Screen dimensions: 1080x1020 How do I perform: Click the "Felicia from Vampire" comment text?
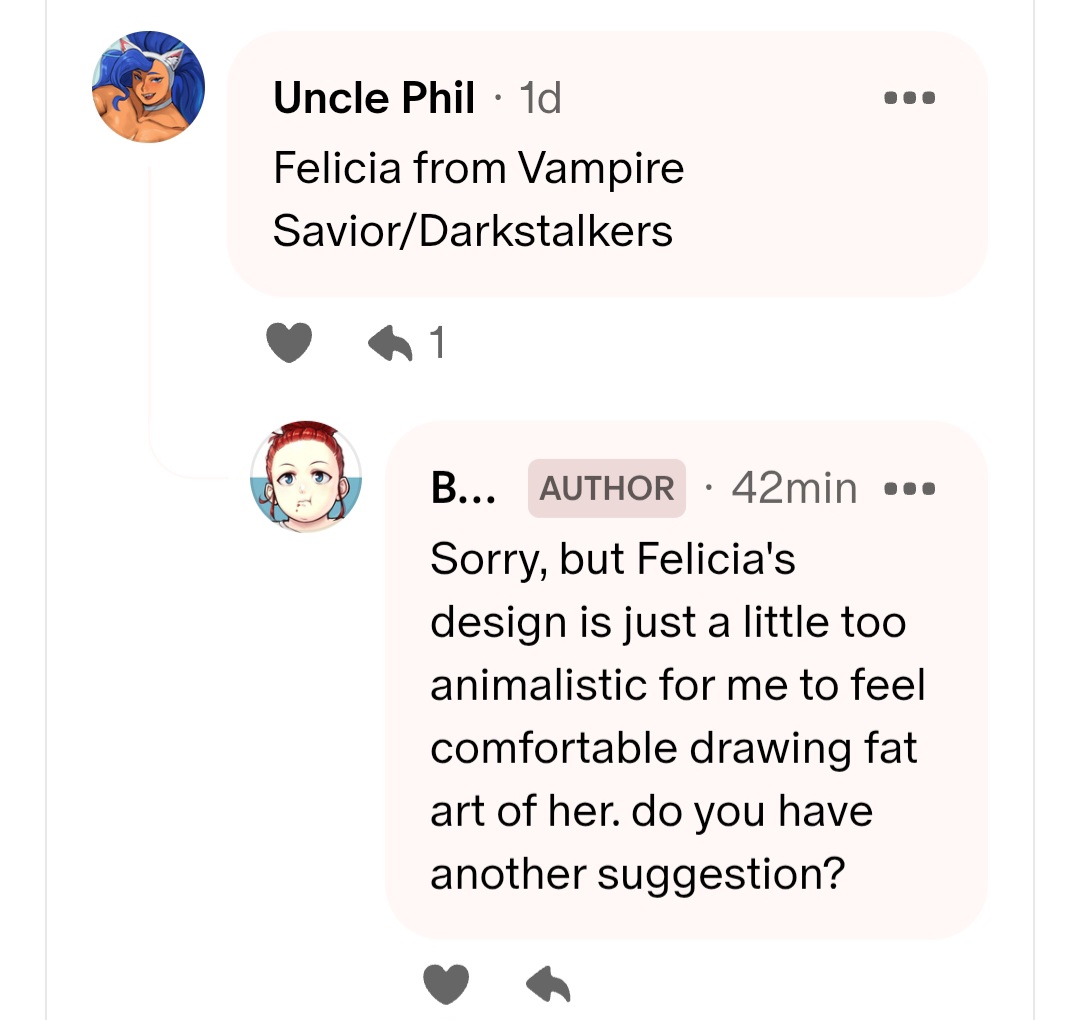click(x=478, y=167)
